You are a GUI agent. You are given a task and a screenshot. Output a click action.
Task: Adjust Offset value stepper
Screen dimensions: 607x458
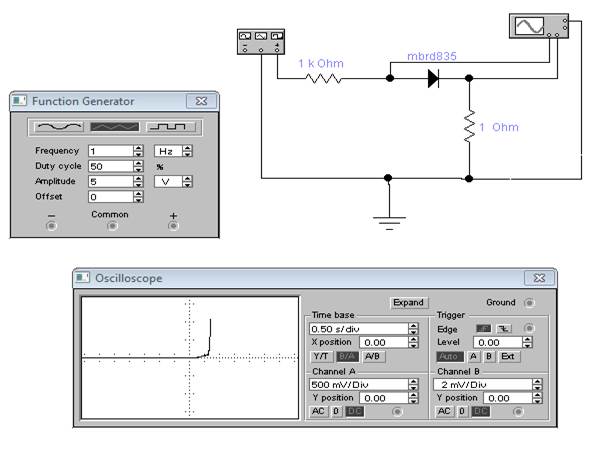(x=138, y=197)
